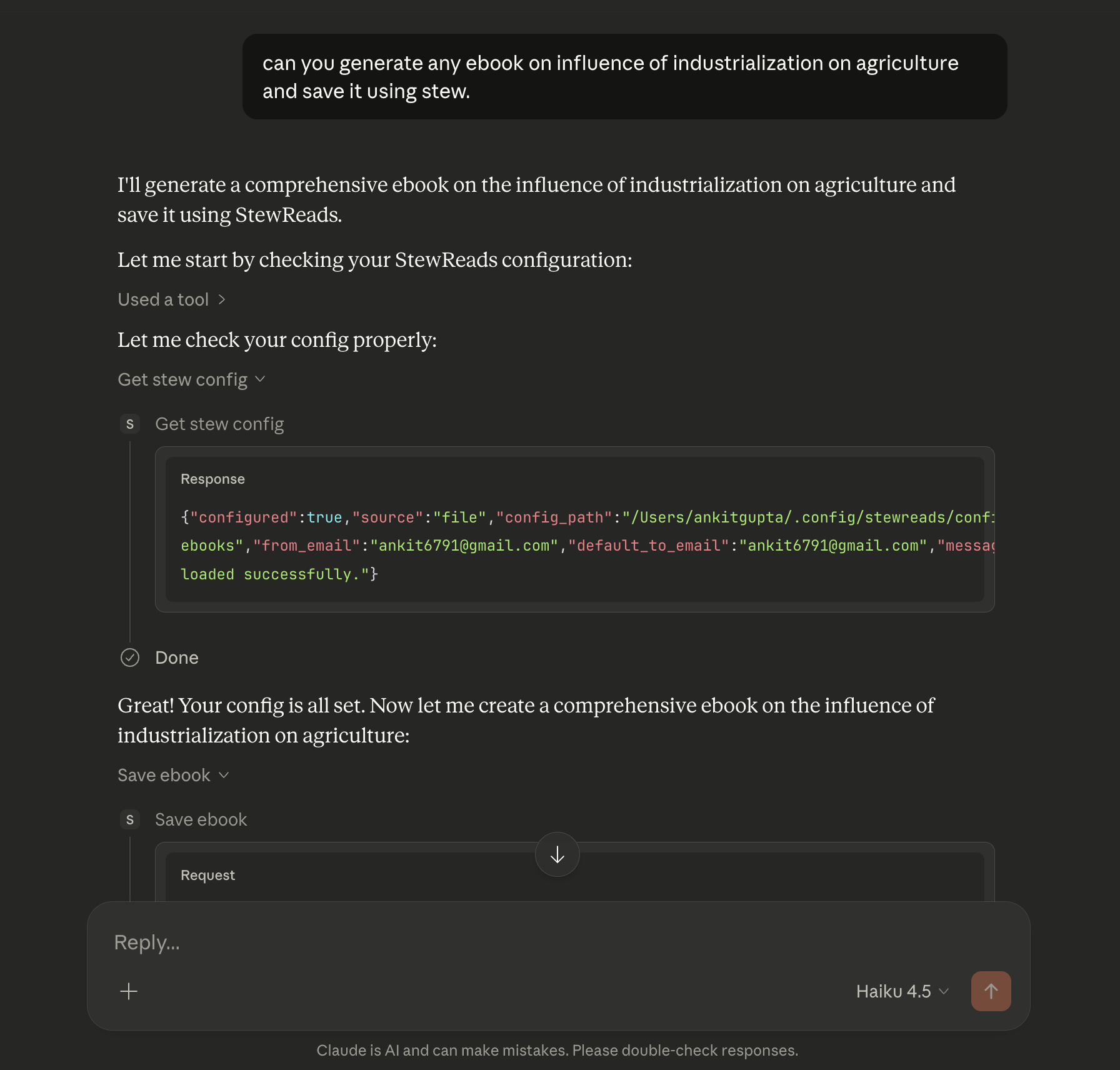Click the Done status text
Screen dimensions: 1120x1070
177,658
